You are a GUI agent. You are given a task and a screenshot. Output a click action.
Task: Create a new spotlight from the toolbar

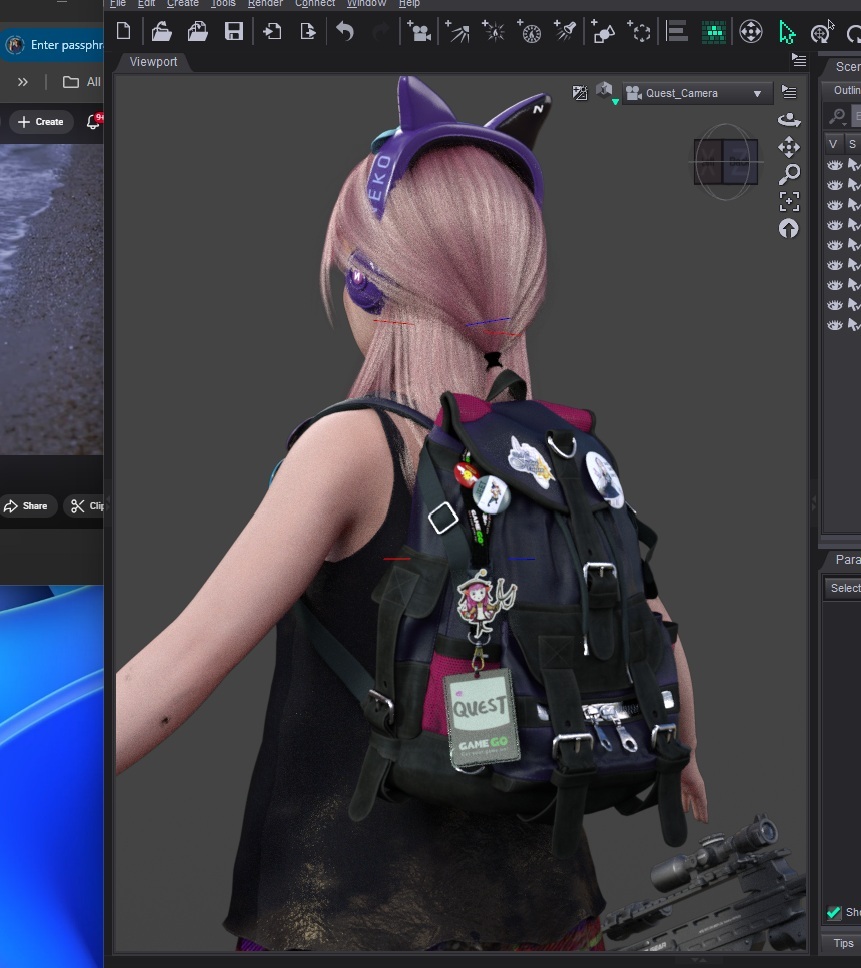tap(566, 32)
